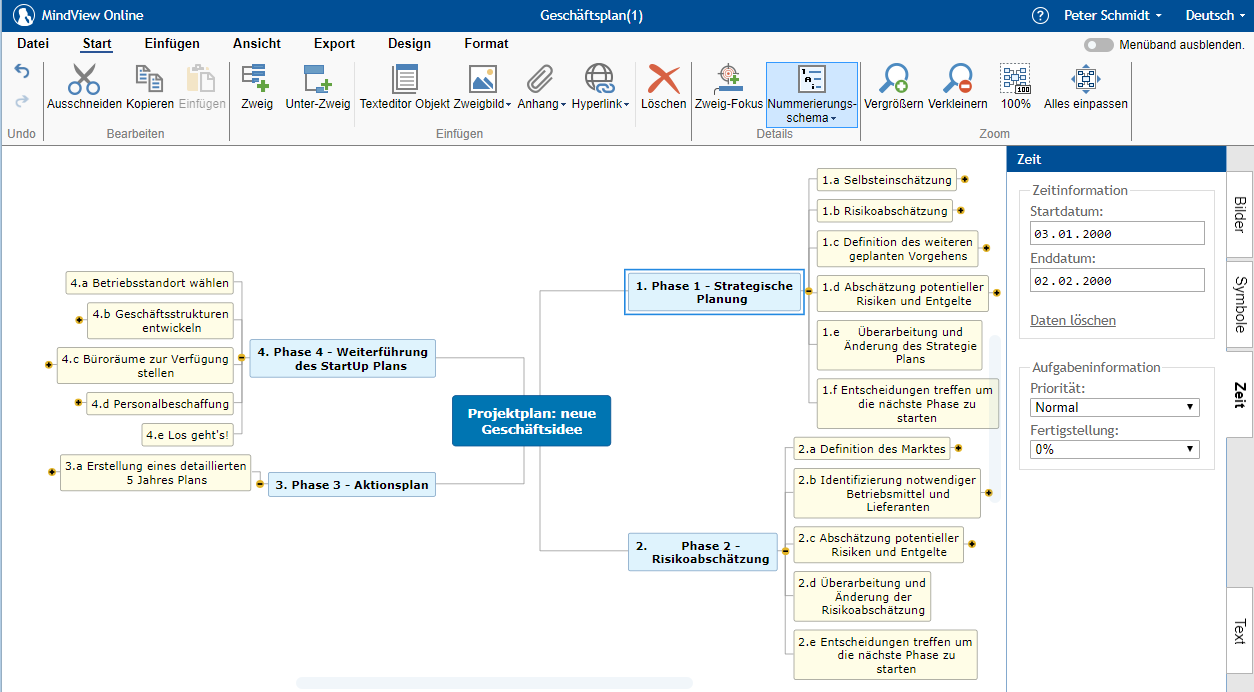Open Fertigstellung dropdown showing 0%
Image resolution: width=1254 pixels, height=692 pixels.
[x=1115, y=449]
